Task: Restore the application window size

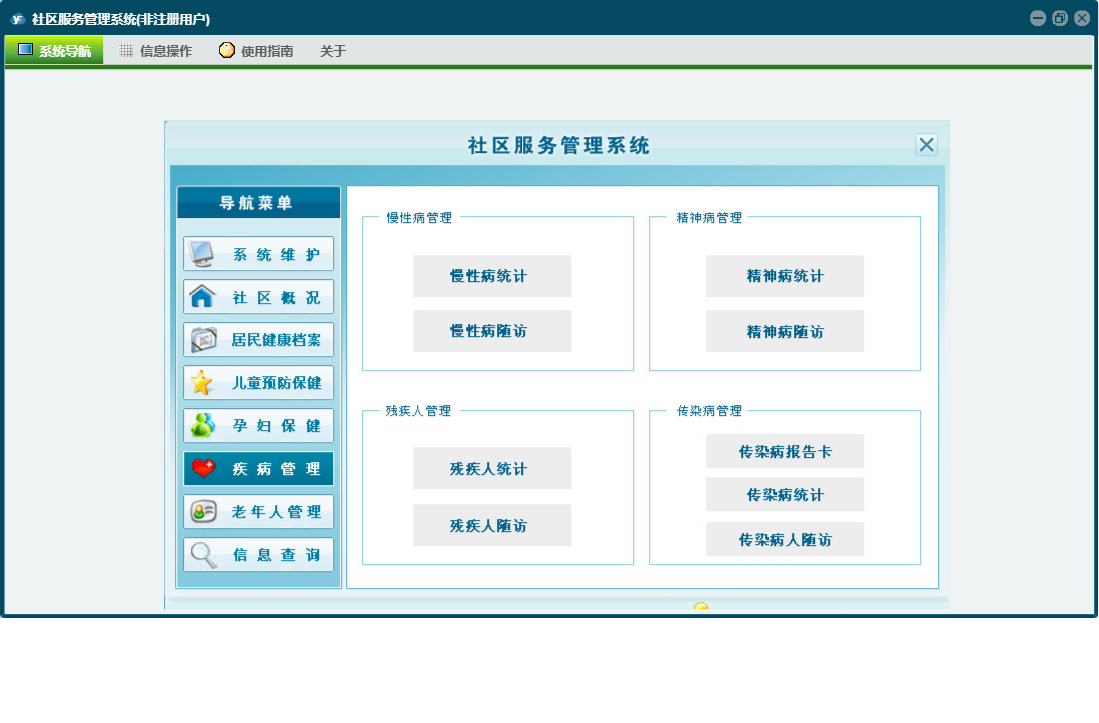Action: 1060,18
